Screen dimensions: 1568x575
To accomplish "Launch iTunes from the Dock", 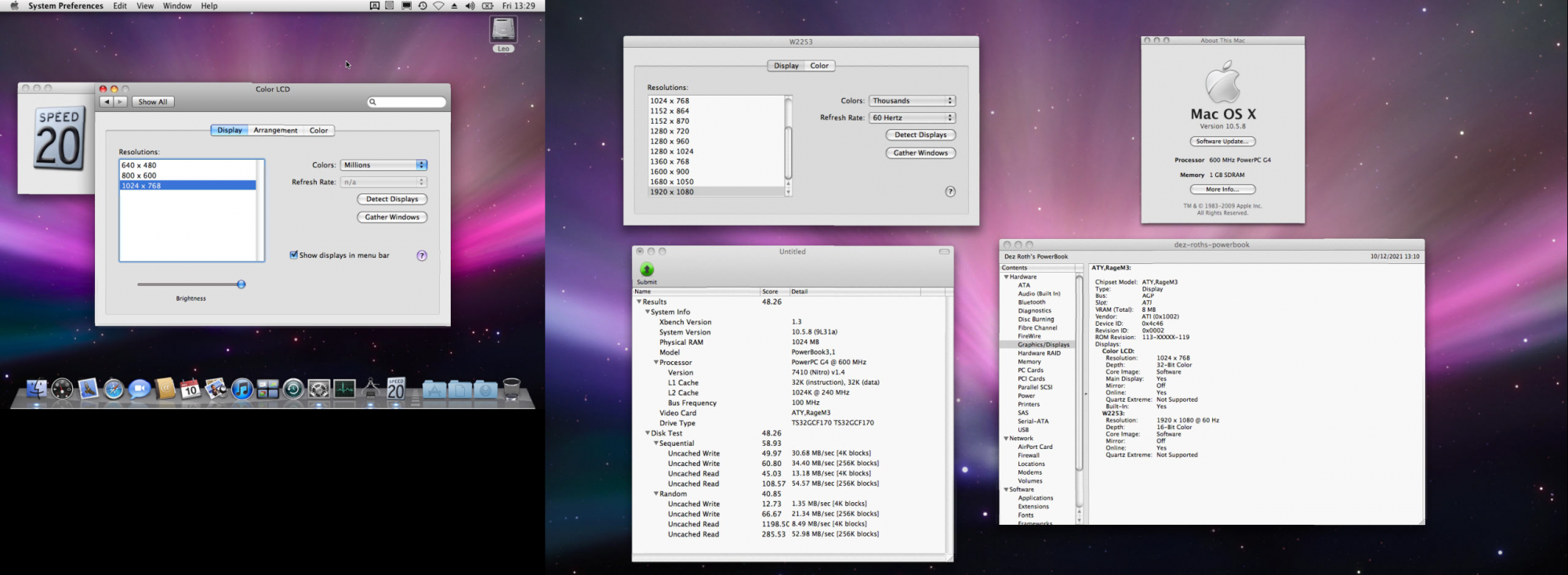I will [242, 389].
